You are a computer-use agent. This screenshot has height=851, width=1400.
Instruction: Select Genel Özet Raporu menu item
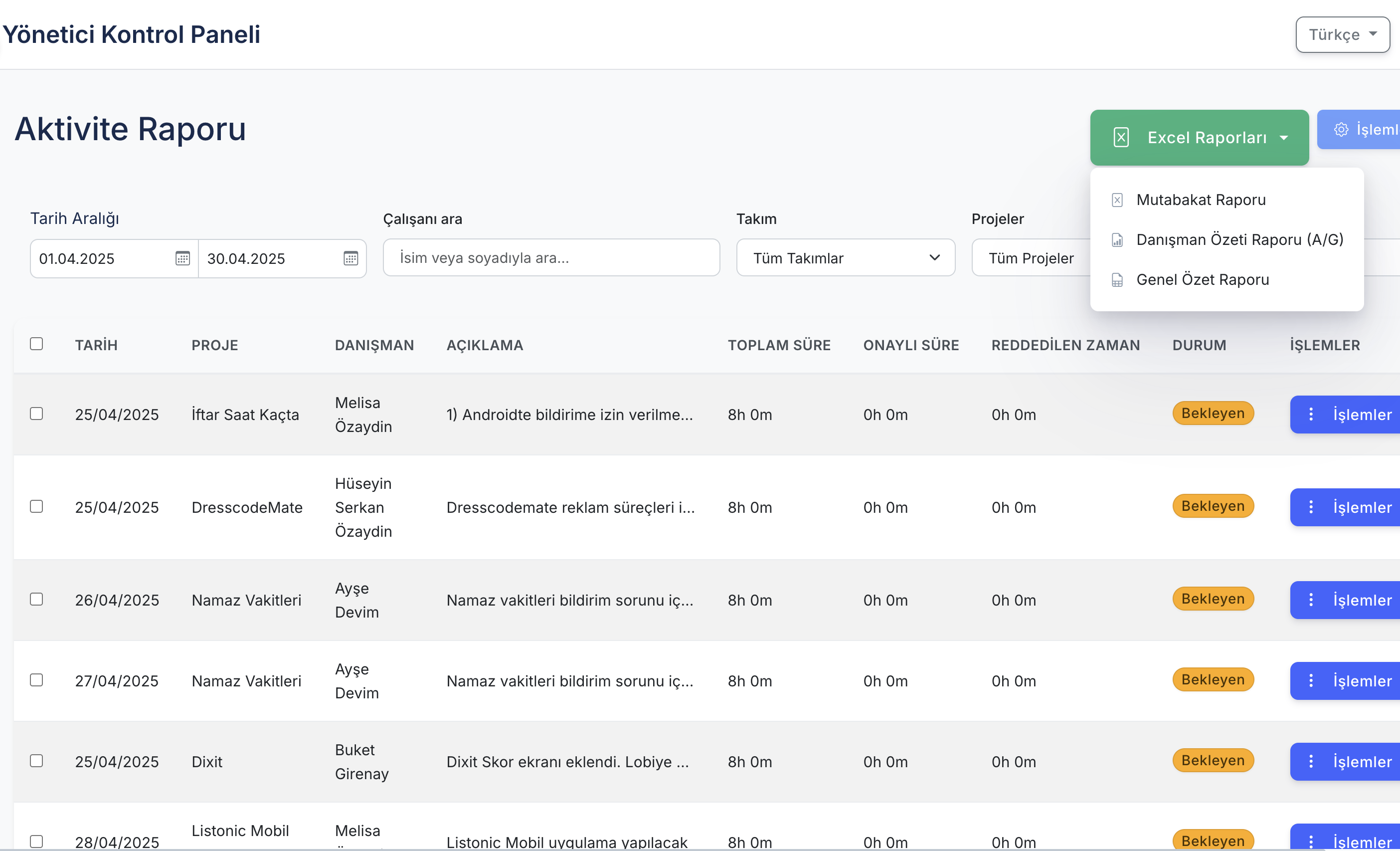coord(1226,280)
